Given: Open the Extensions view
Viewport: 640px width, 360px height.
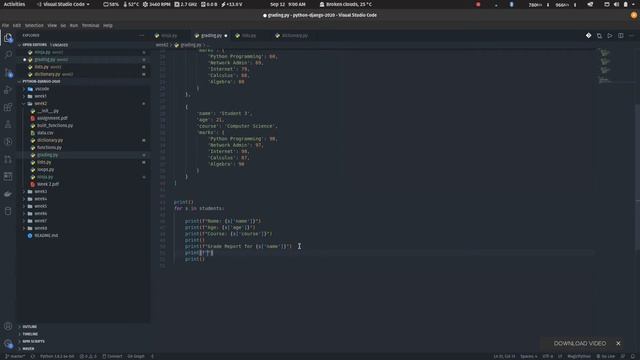Looking at the screenshot, I should pyautogui.click(x=8, y=107).
